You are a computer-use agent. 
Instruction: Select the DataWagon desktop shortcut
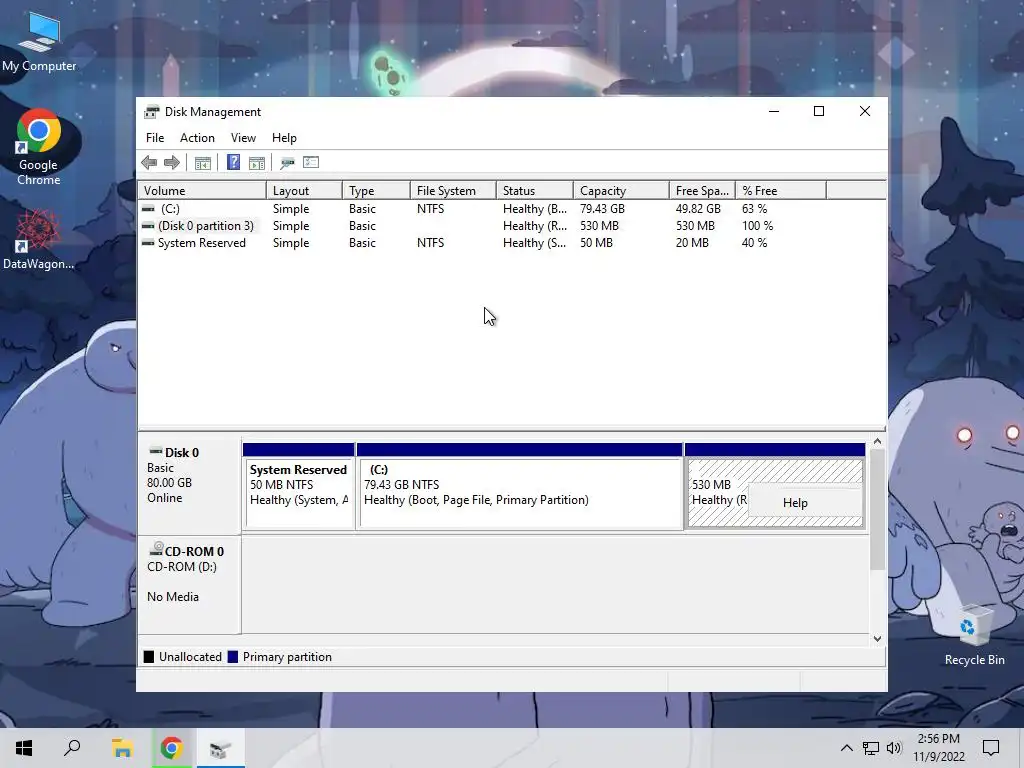(x=39, y=240)
